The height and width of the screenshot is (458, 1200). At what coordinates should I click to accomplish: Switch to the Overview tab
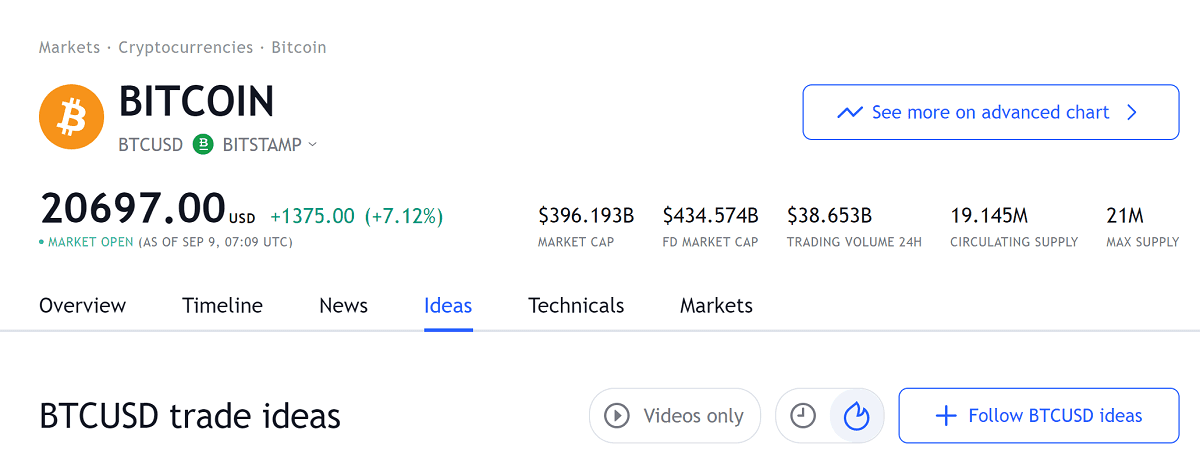point(83,306)
